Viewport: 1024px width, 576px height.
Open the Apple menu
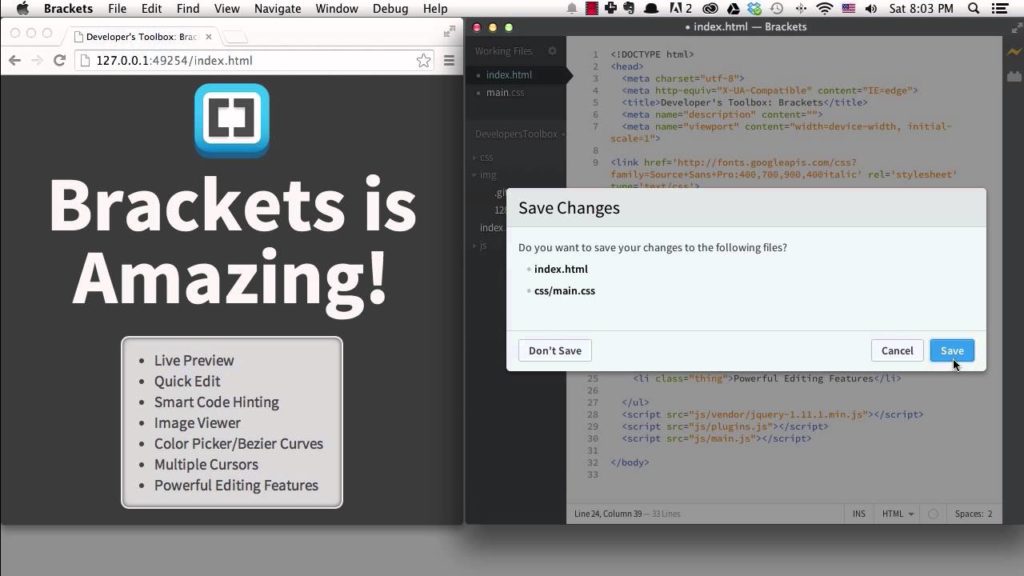22,8
